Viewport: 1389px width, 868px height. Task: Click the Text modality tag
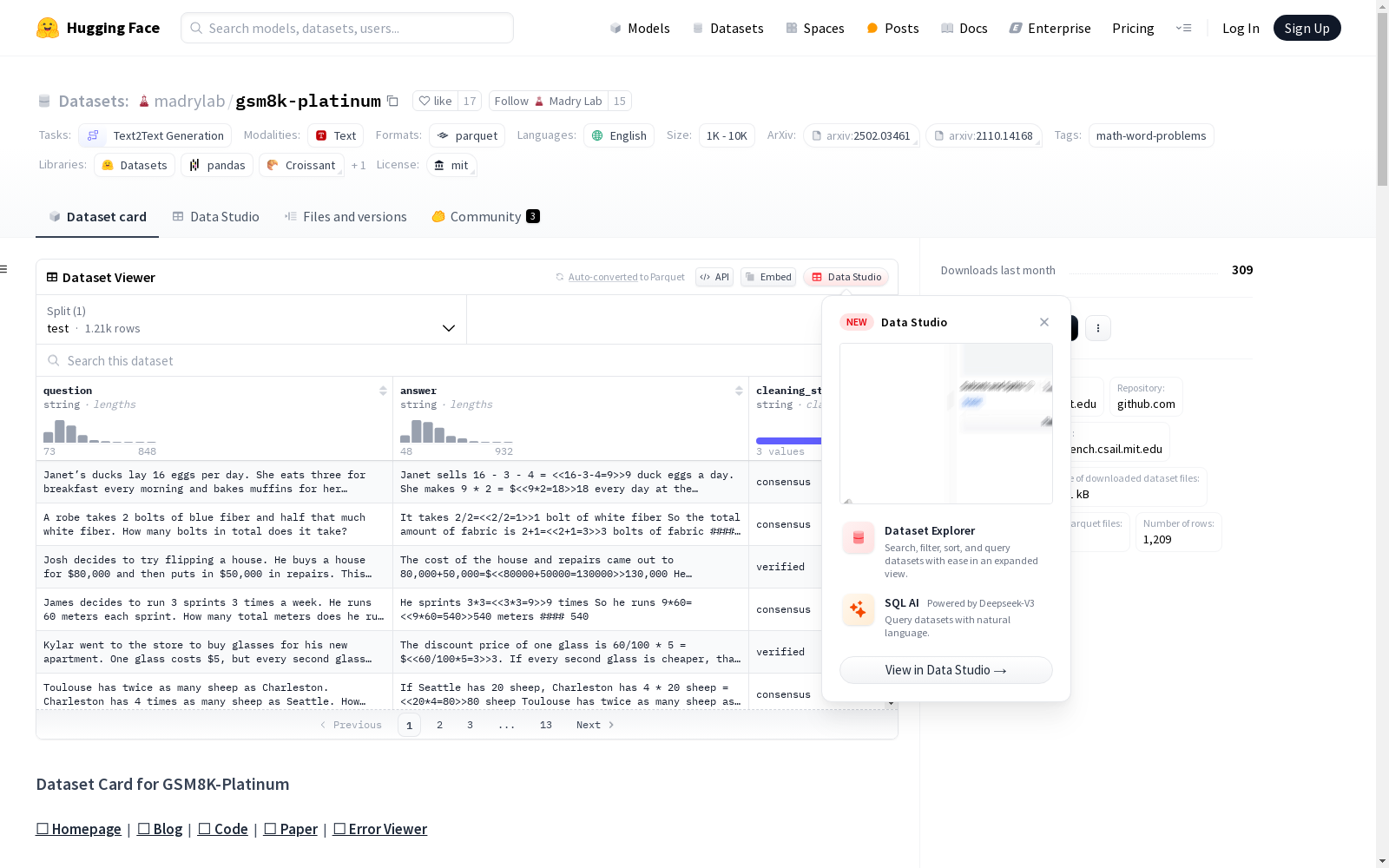[336, 135]
